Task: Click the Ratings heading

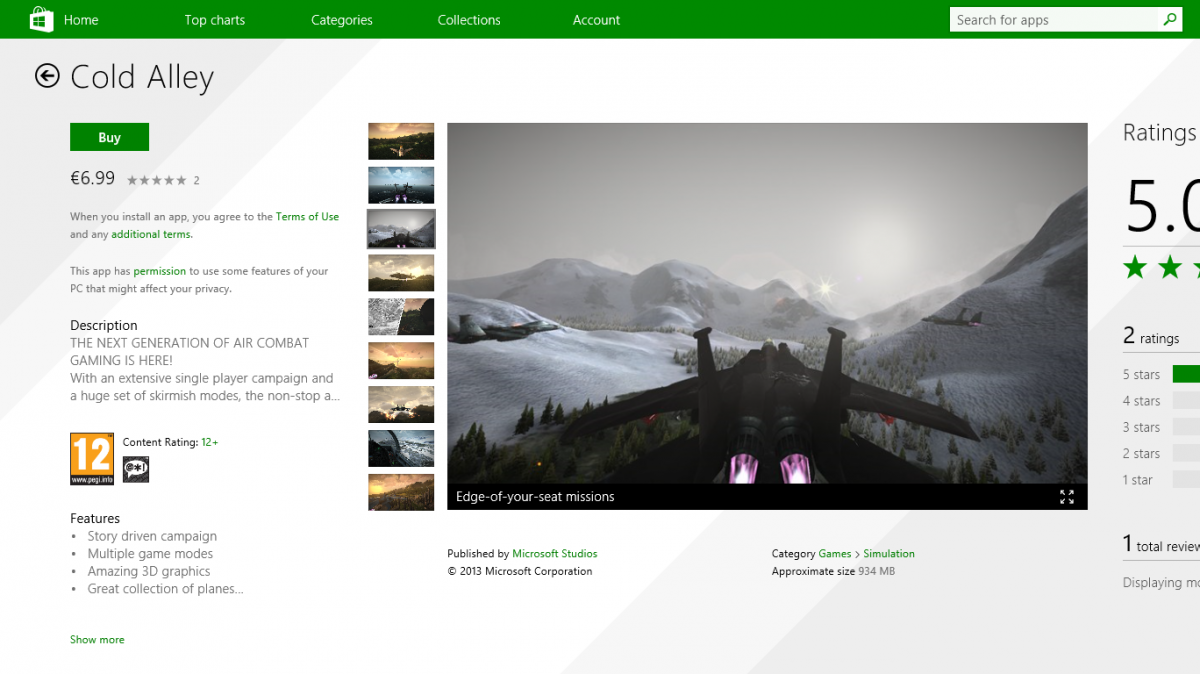Action: click(1160, 133)
